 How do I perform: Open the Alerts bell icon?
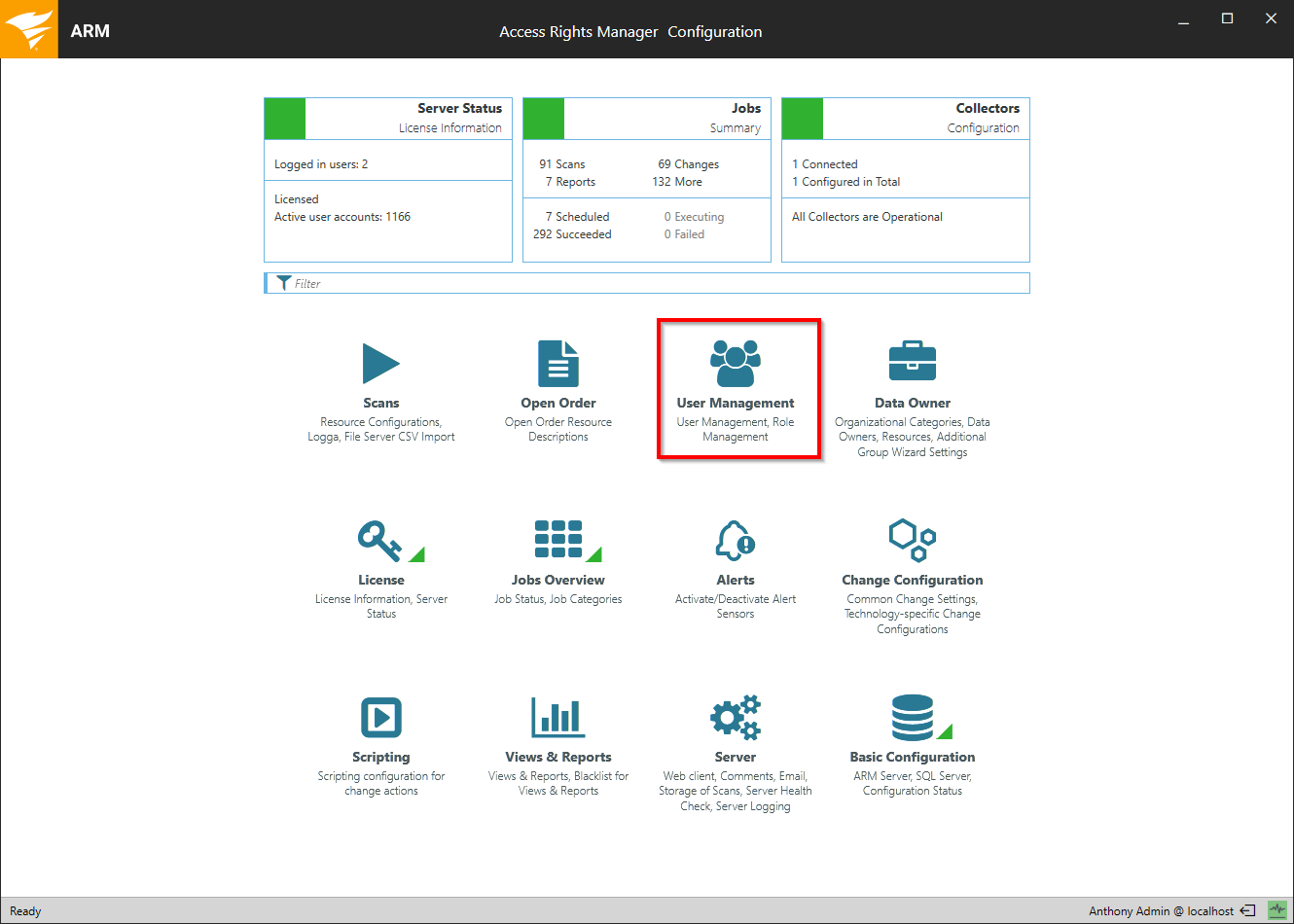(x=736, y=541)
